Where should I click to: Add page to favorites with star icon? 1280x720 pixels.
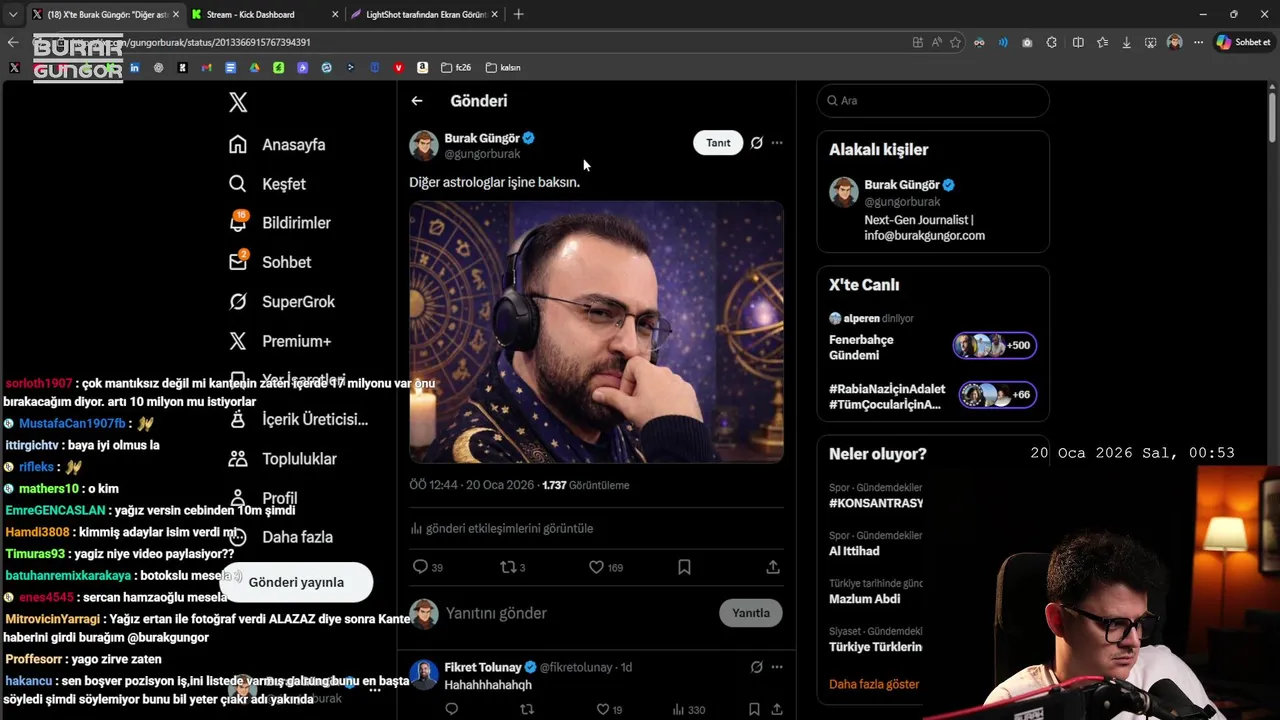coord(955,42)
